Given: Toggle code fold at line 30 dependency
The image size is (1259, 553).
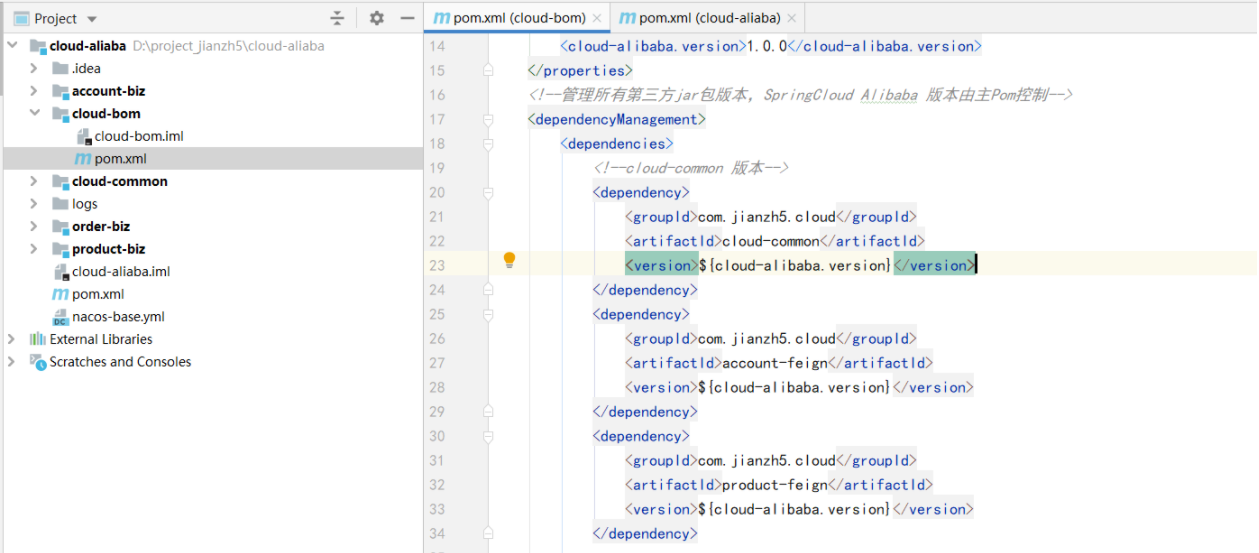Looking at the screenshot, I should pyautogui.click(x=488, y=436).
